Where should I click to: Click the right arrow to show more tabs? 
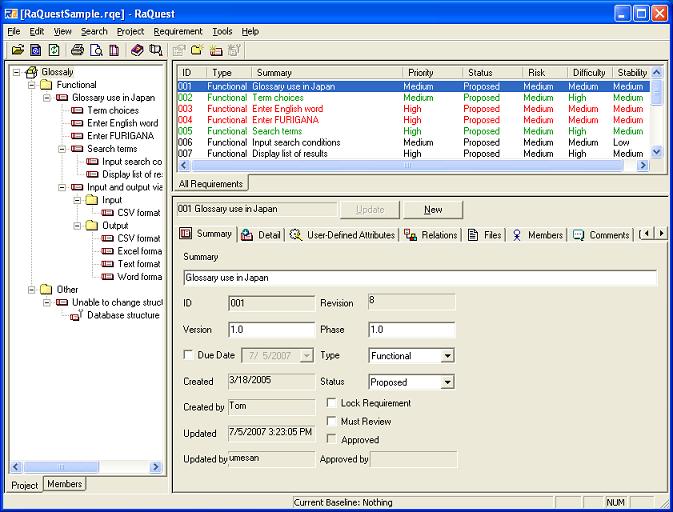(661, 233)
